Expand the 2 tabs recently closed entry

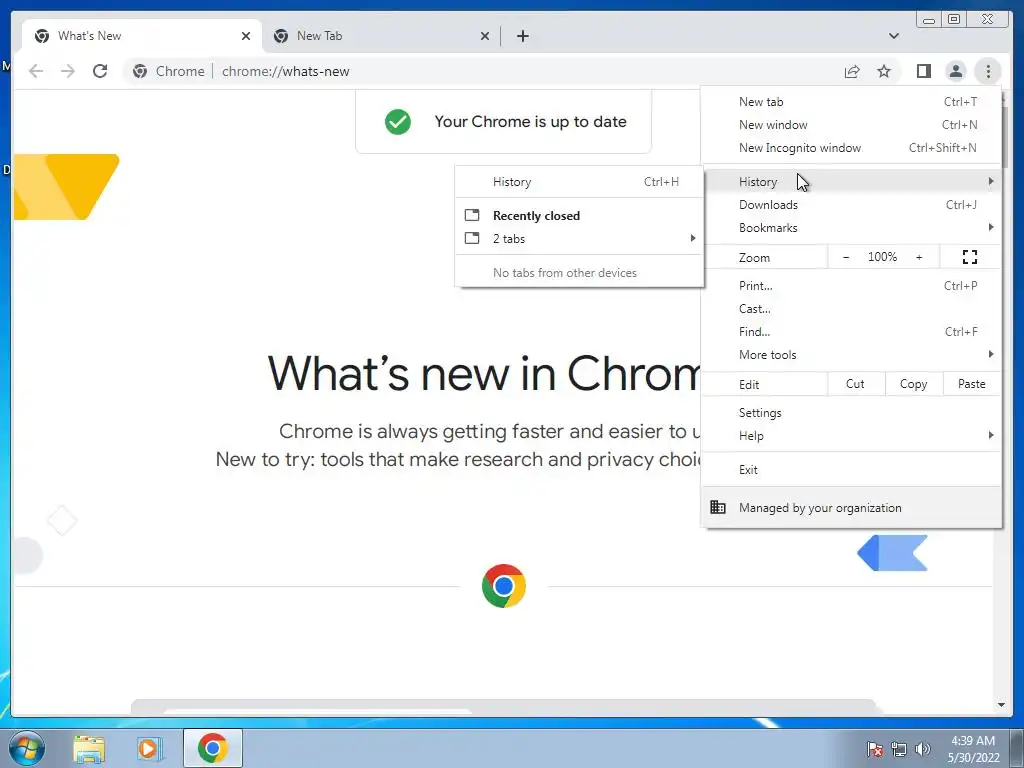click(579, 239)
